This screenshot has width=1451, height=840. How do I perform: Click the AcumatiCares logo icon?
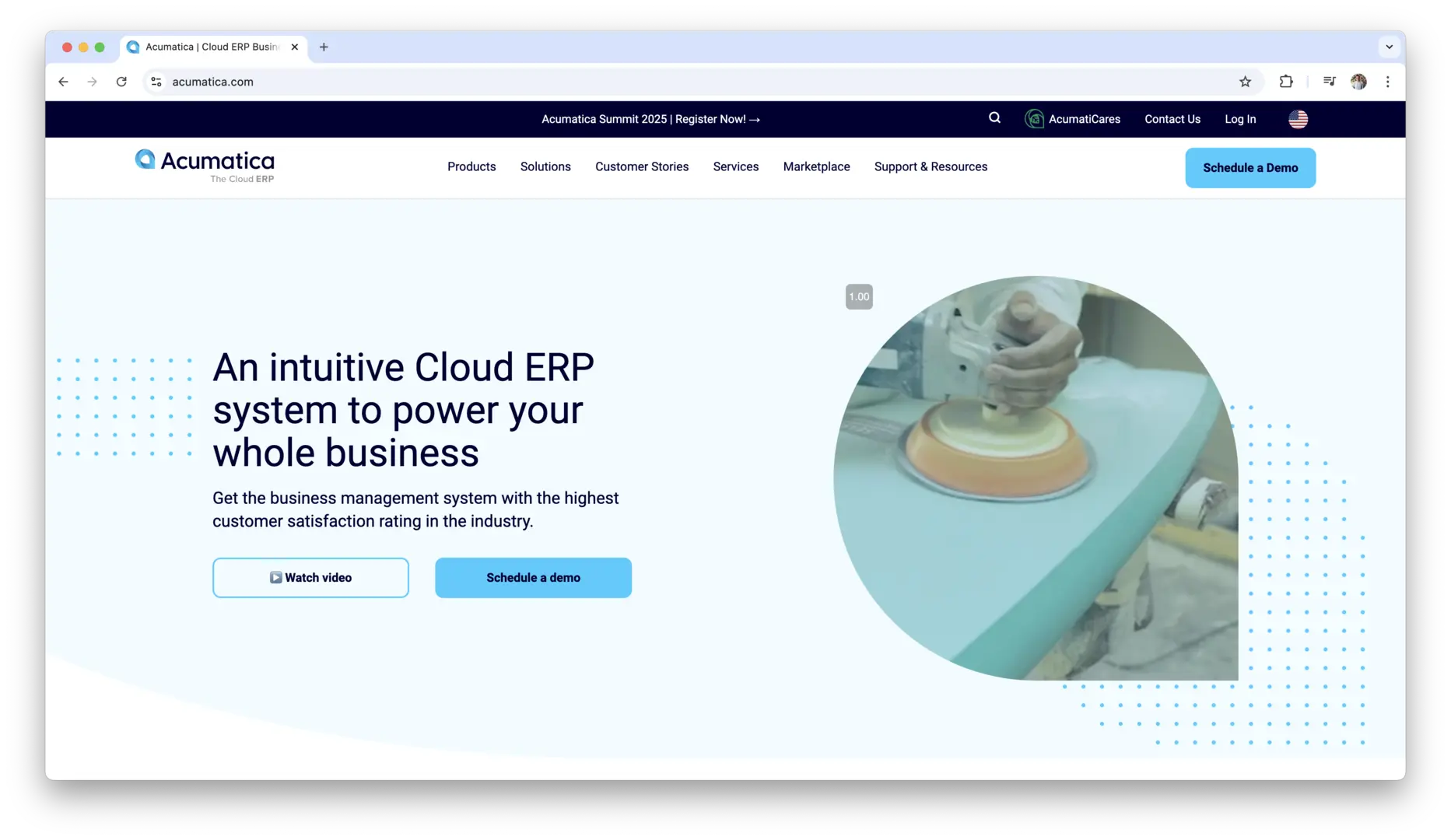click(1034, 119)
